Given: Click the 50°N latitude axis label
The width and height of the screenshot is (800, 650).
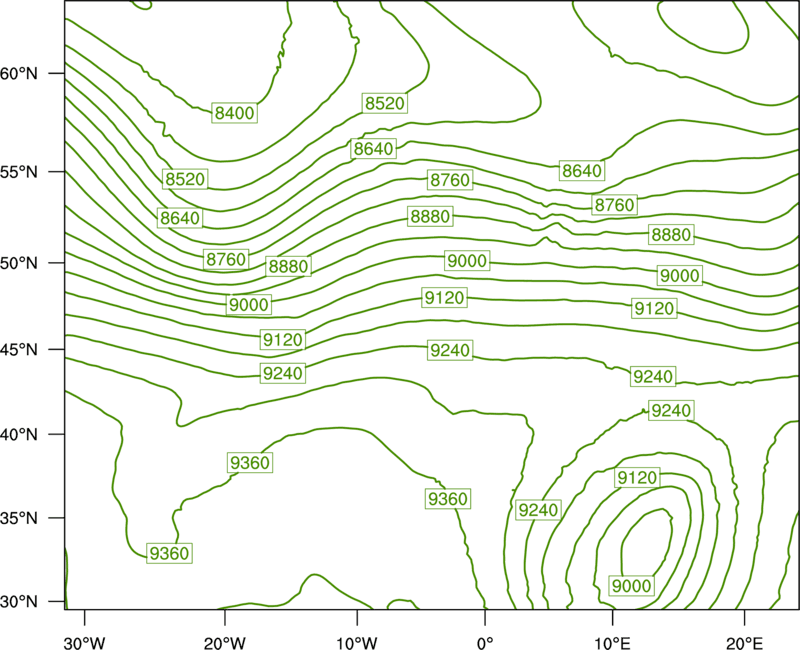Looking at the screenshot, I should [x=19, y=263].
